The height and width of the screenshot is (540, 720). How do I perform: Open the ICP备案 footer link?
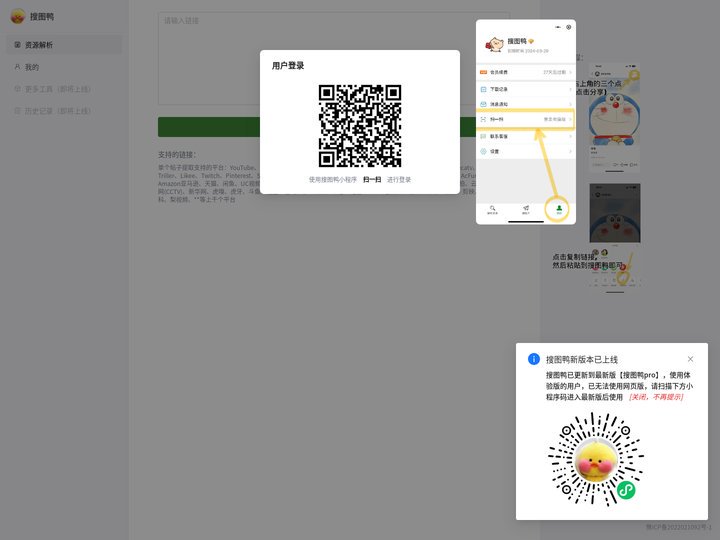[679, 527]
